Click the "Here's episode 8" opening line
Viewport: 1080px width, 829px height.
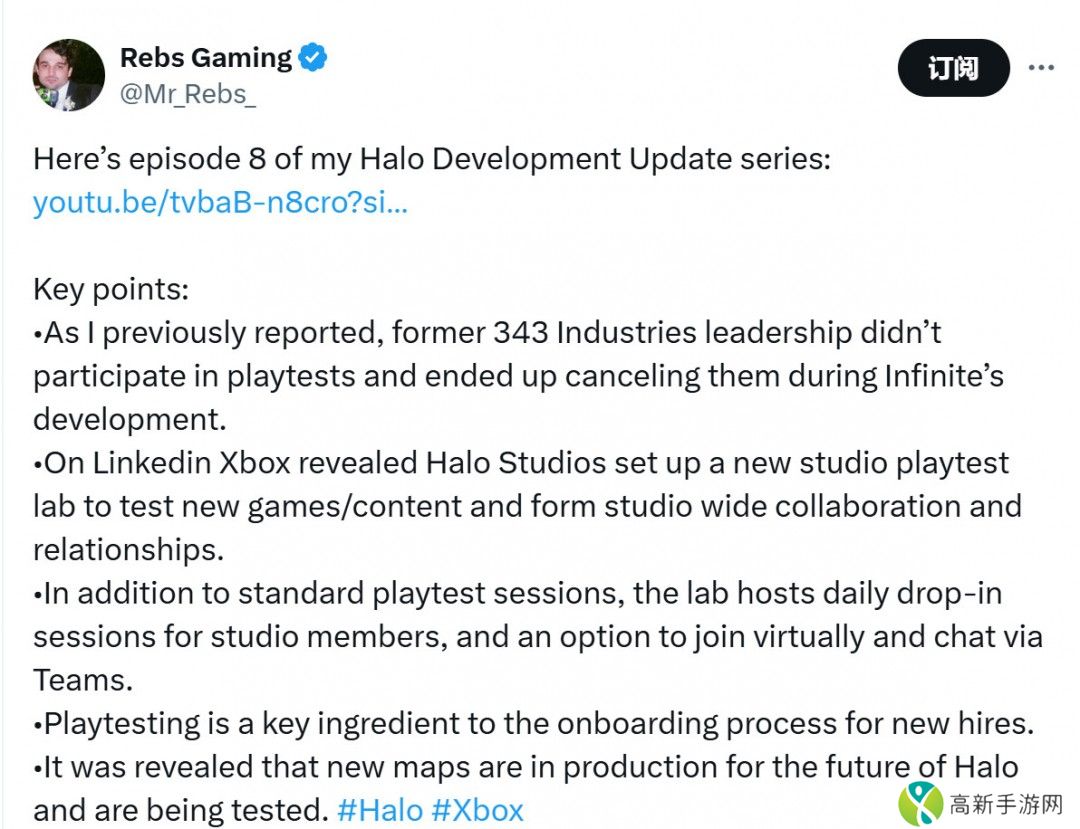pyautogui.click(x=431, y=159)
